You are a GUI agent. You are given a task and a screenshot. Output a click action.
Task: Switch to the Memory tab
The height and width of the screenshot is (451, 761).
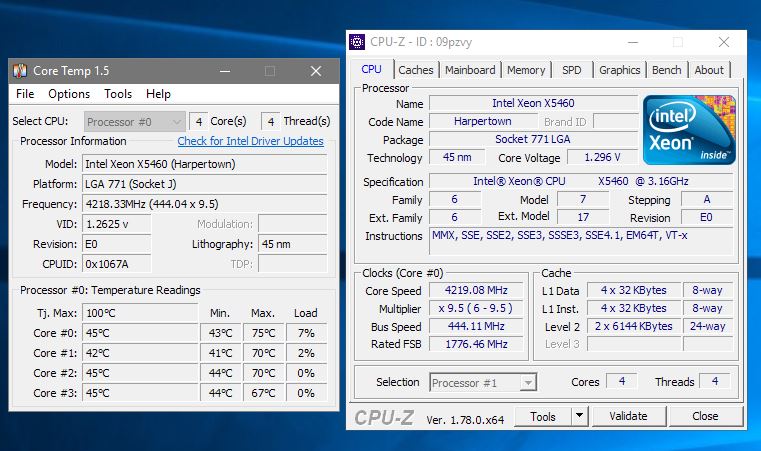(526, 70)
